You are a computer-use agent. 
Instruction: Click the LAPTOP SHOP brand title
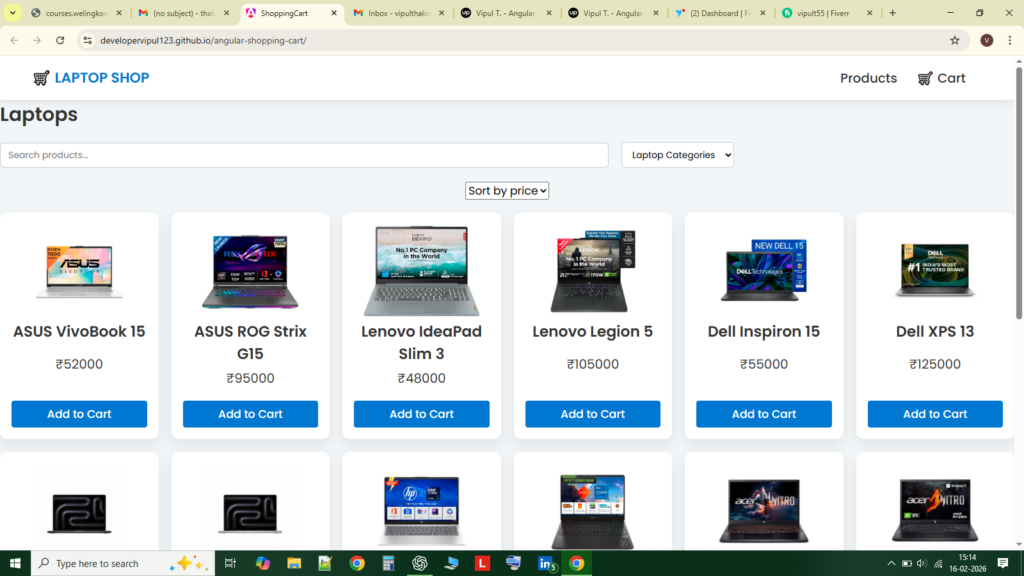click(x=102, y=78)
